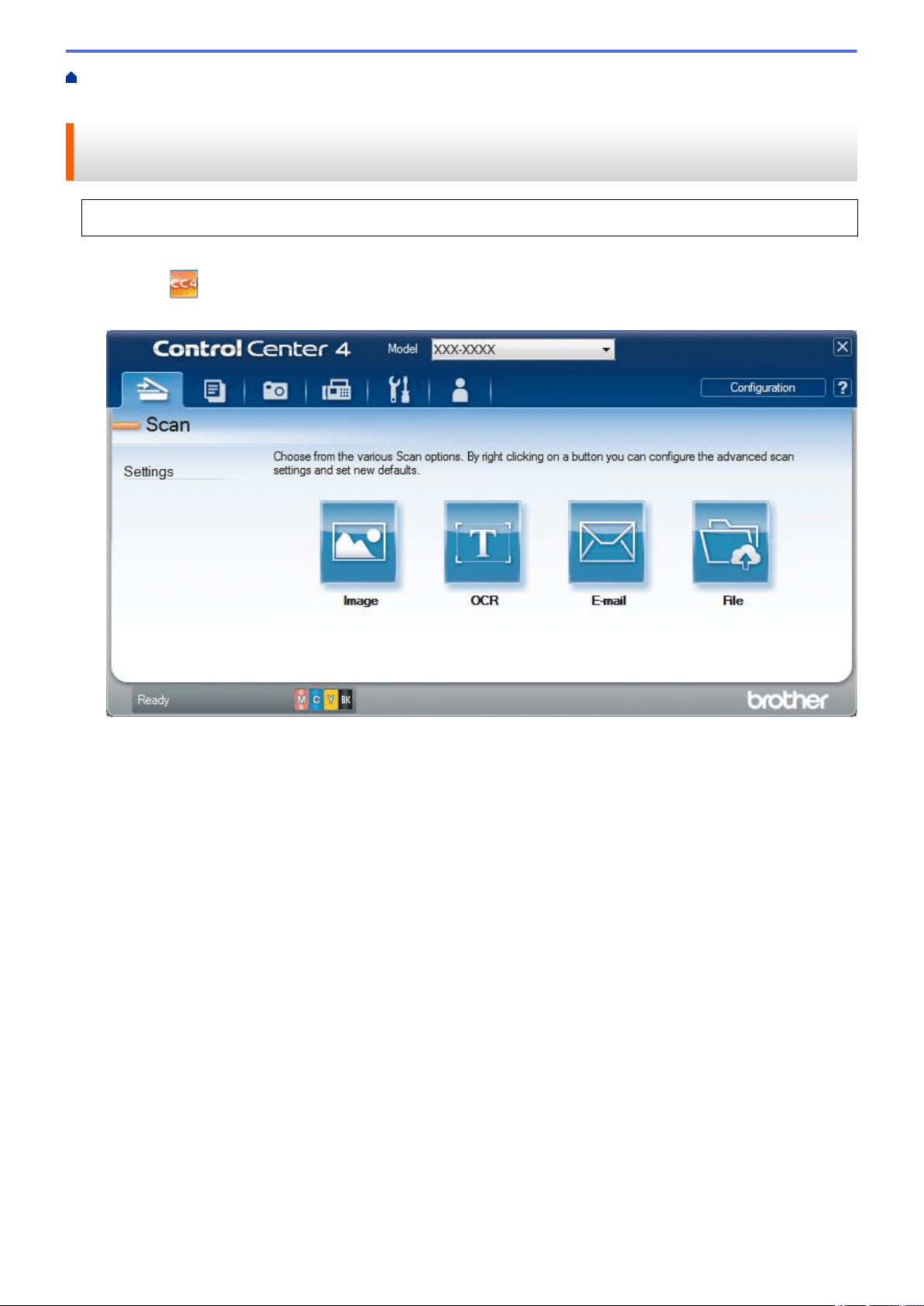
Task: Open the Configuration button menu
Action: pyautogui.click(x=763, y=388)
